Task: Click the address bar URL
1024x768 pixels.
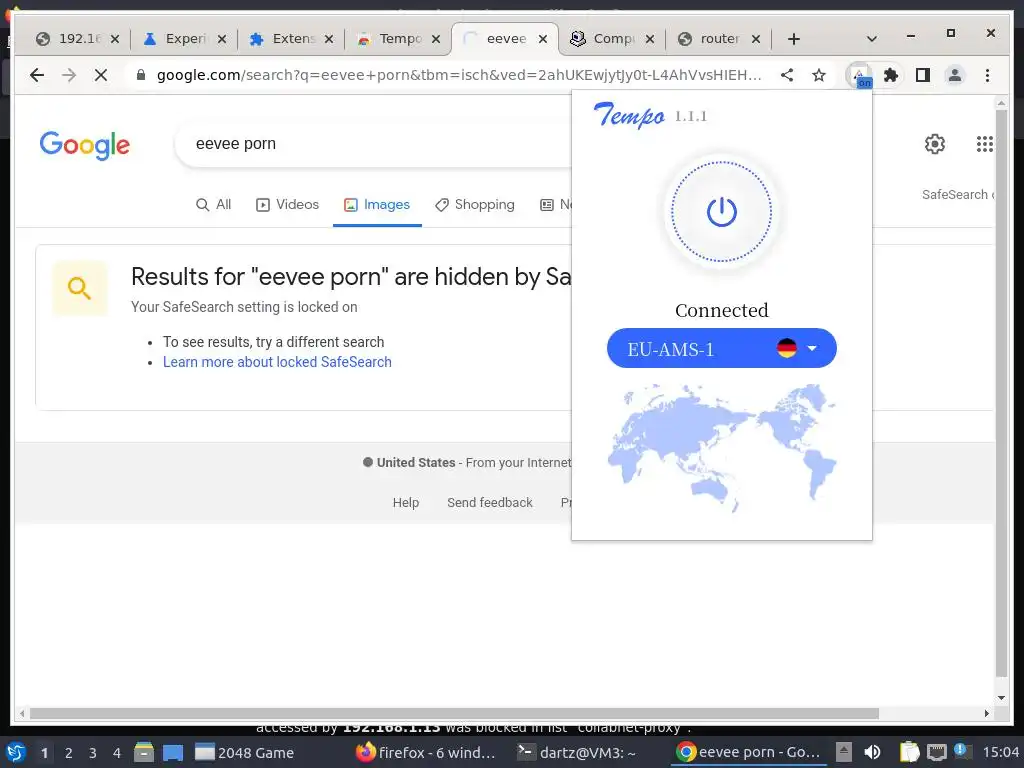Action: click(x=458, y=75)
